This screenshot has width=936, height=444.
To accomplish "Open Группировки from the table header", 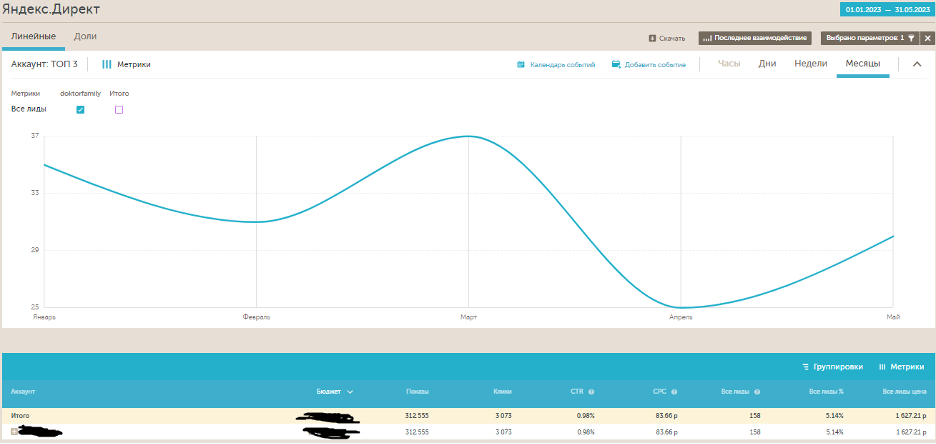I will 832,367.
